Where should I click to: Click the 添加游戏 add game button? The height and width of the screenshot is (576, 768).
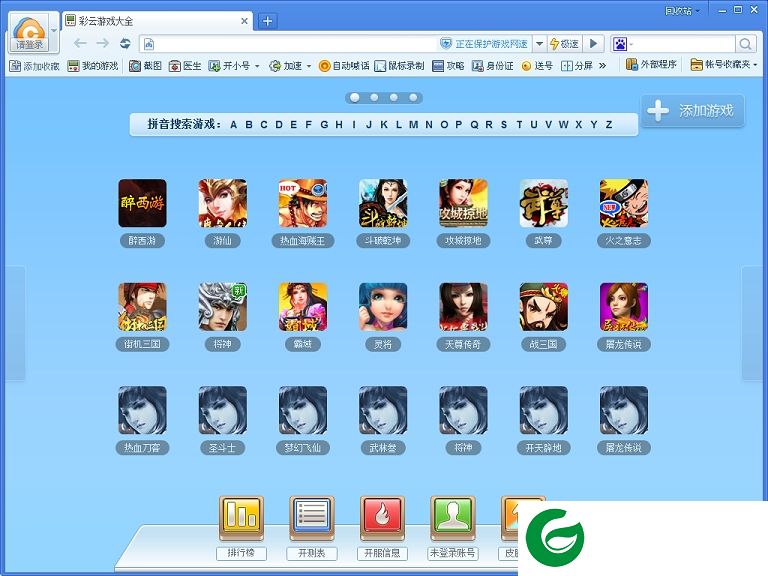click(693, 111)
